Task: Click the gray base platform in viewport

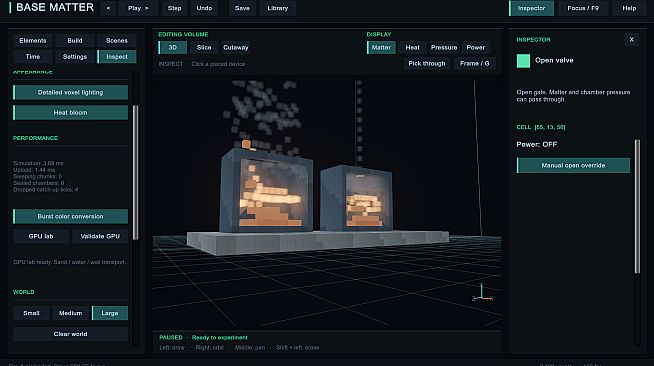Action: pos(317,243)
